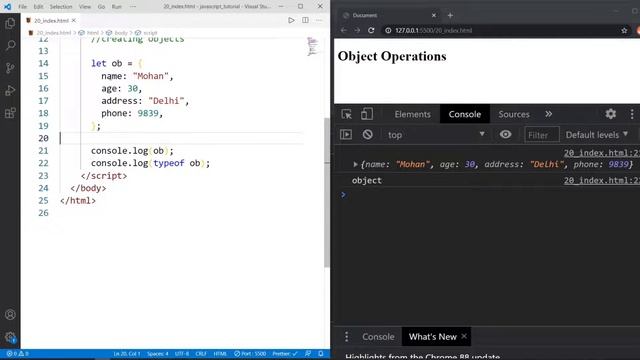Switch to the Elements tab
This screenshot has height=360, width=640.
(412, 114)
